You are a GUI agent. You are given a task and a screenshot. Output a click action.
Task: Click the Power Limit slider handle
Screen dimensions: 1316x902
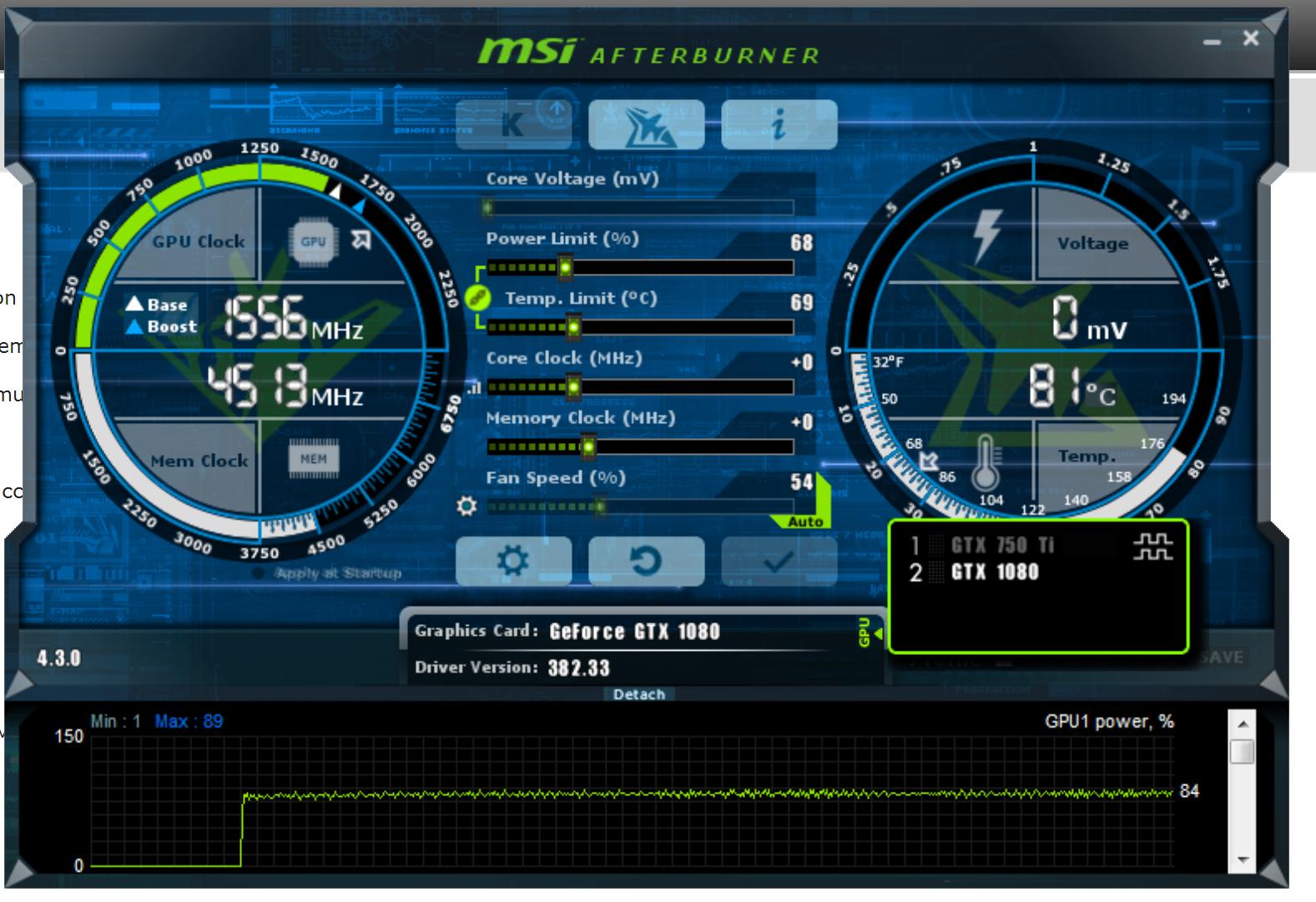point(565,267)
